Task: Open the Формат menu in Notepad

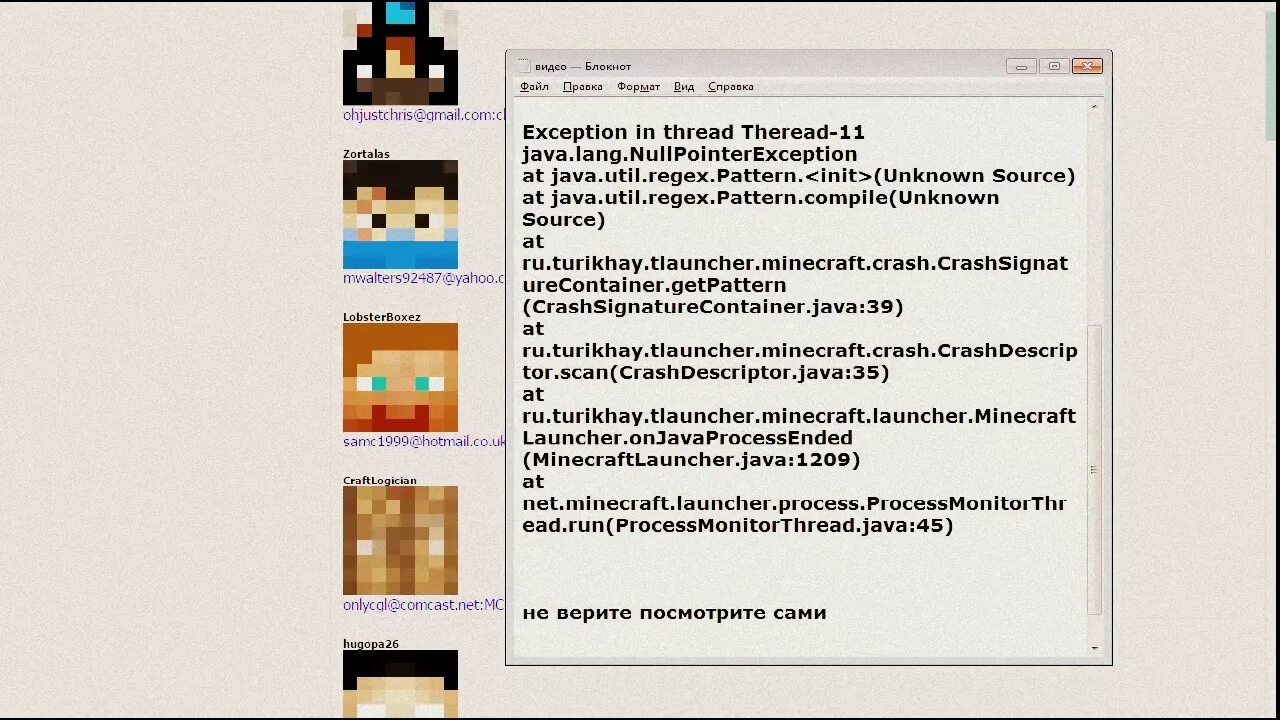Action: tap(638, 87)
